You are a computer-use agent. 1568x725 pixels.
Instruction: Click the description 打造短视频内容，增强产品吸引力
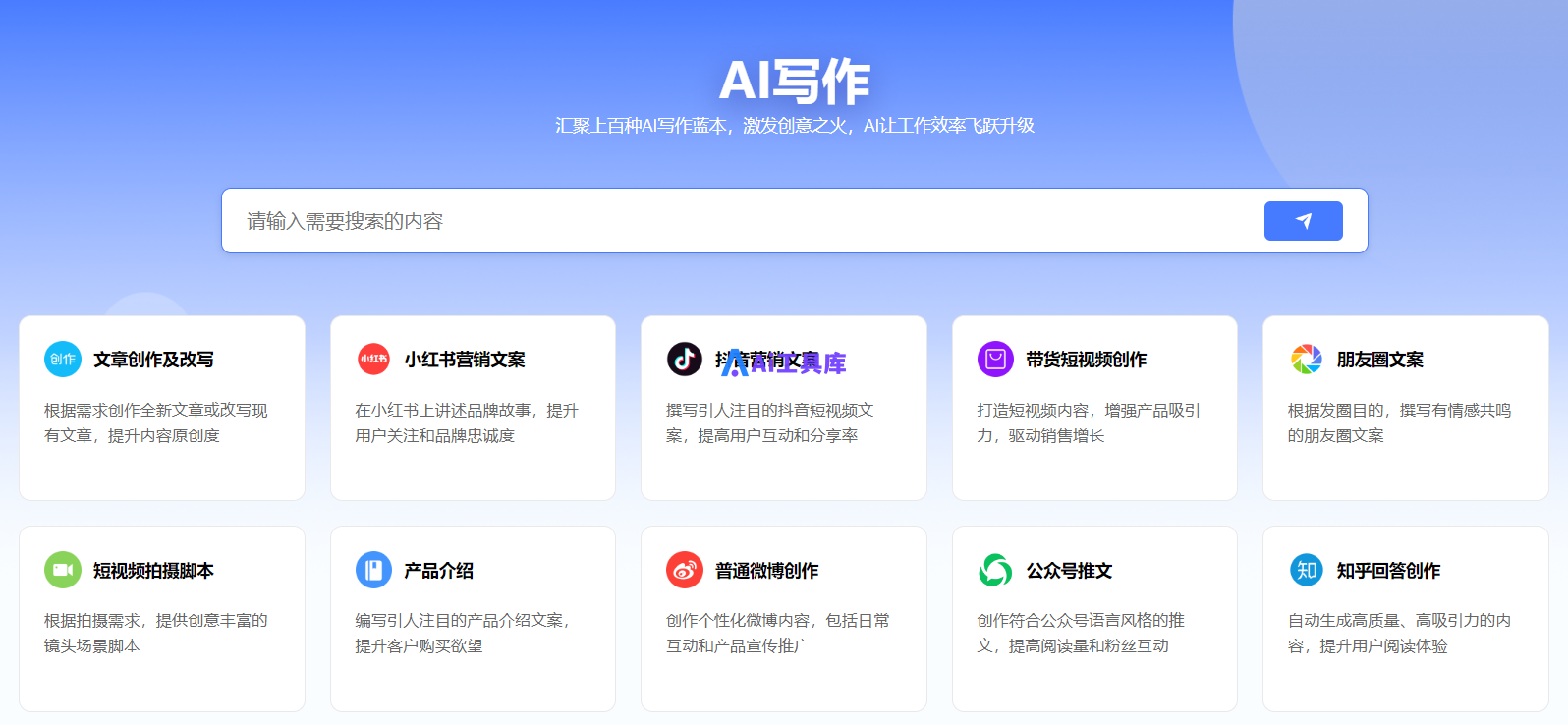[x=1089, y=422]
